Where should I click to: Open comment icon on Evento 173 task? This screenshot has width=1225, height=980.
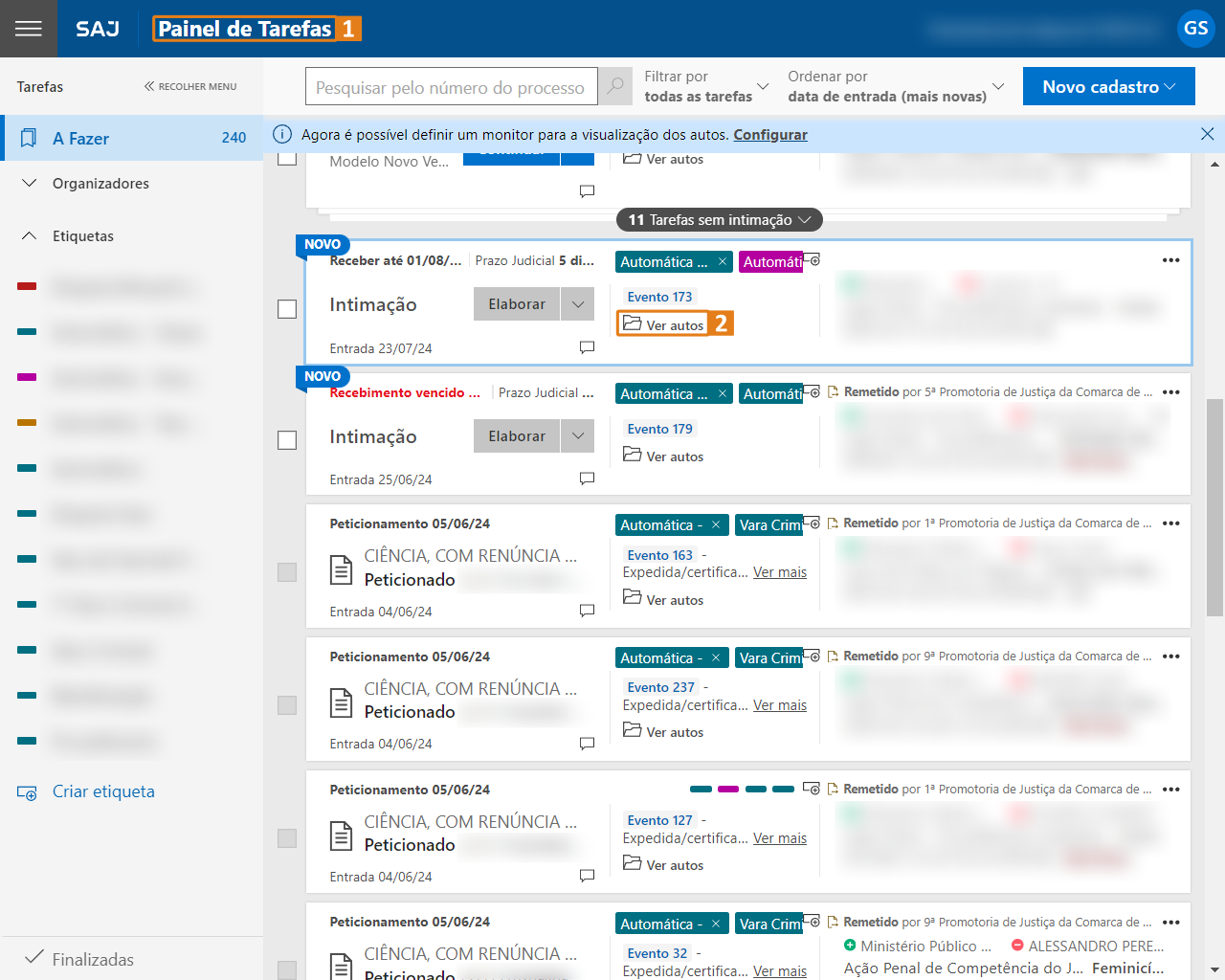[x=587, y=347]
